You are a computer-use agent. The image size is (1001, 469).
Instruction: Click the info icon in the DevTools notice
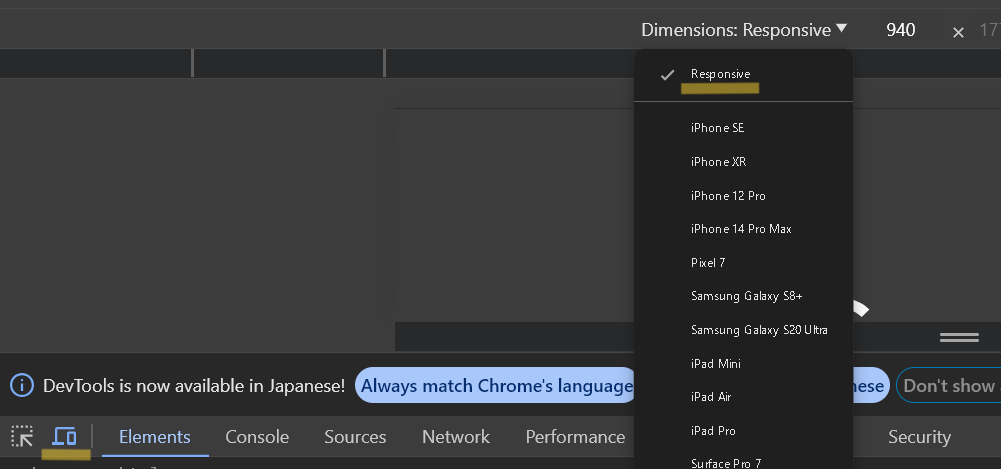(22, 385)
